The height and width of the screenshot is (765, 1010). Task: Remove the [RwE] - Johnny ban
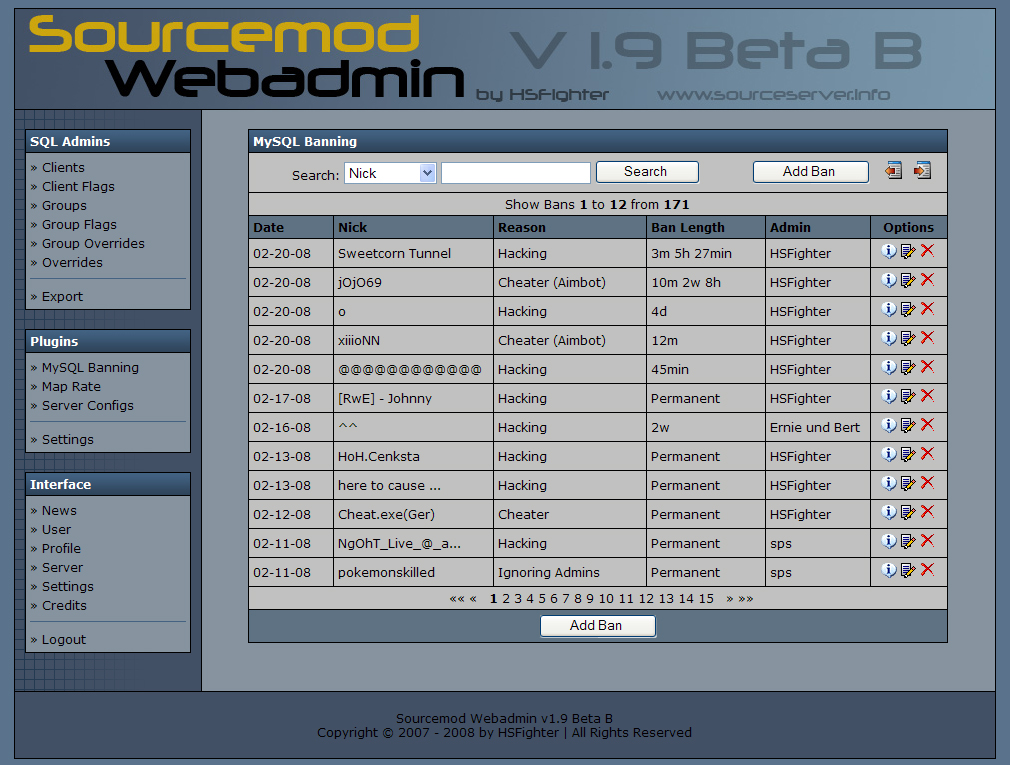[928, 396]
